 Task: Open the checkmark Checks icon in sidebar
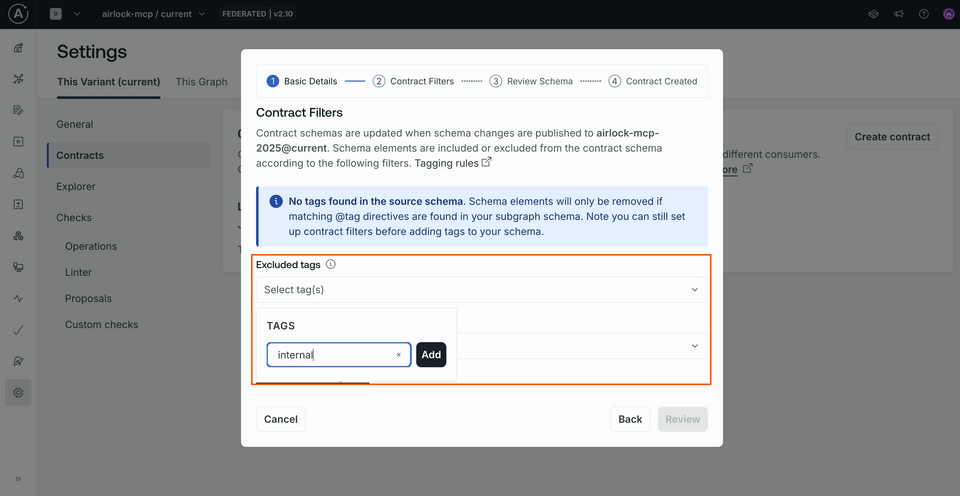point(18,330)
